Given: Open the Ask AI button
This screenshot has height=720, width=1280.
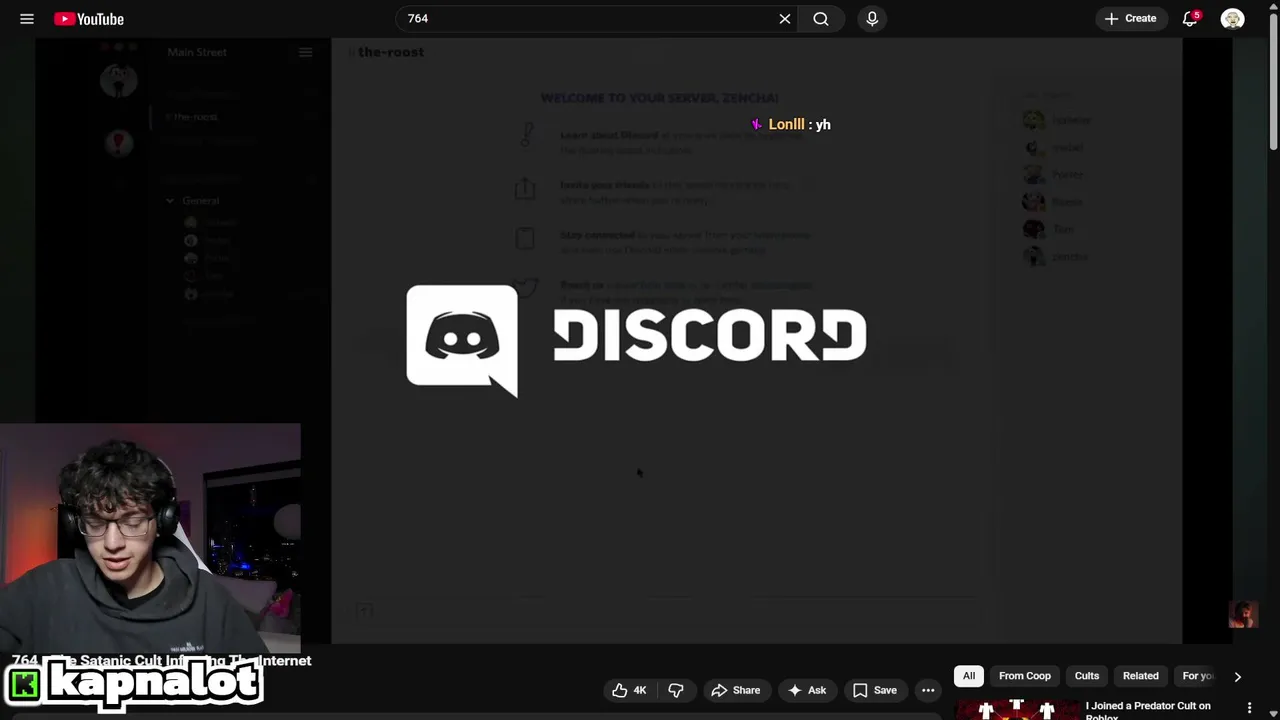Looking at the screenshot, I should tap(807, 690).
